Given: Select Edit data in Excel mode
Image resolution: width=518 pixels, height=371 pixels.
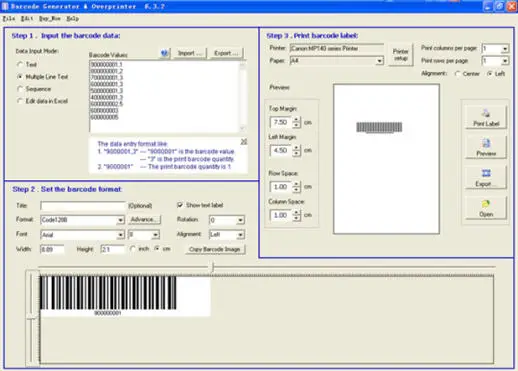Looking at the screenshot, I should (20, 101).
